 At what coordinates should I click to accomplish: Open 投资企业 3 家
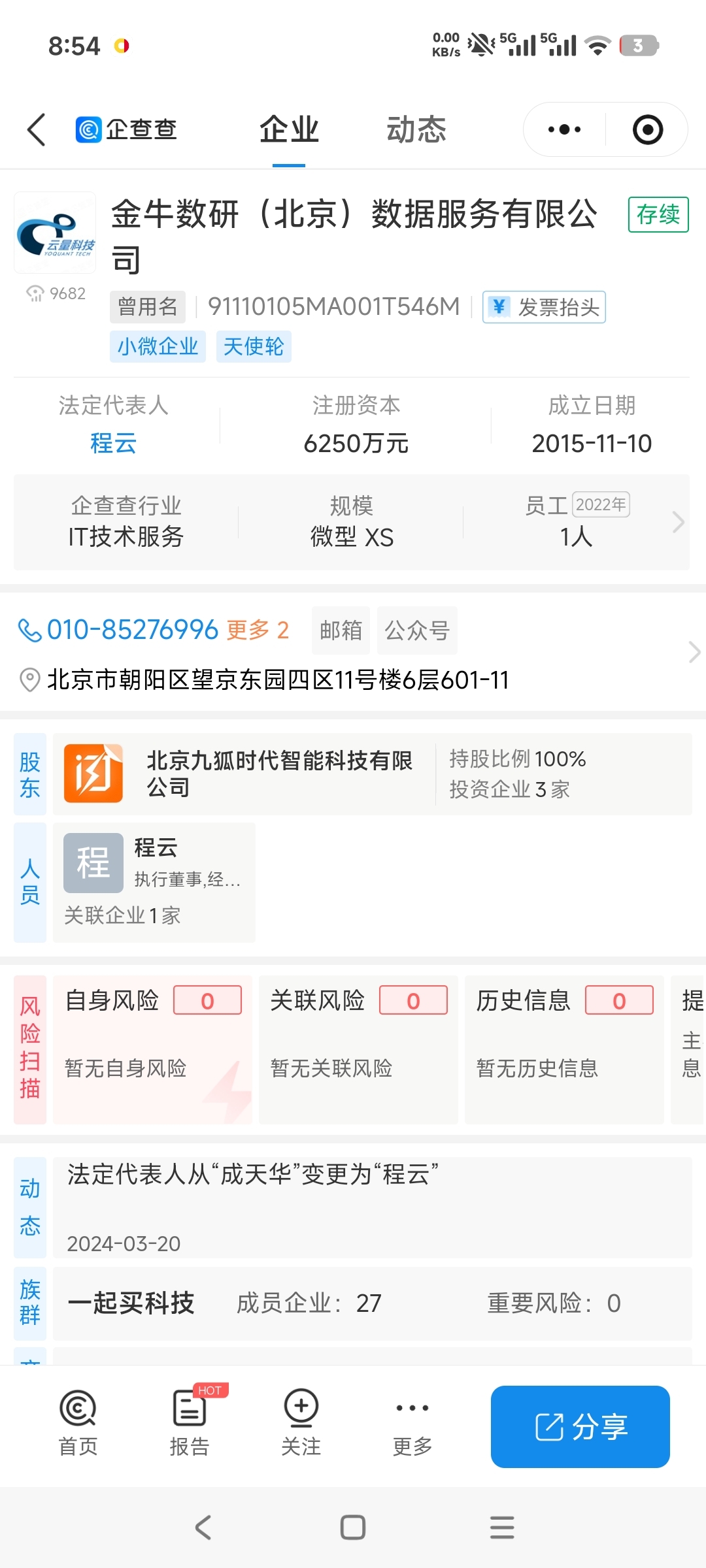[509, 789]
